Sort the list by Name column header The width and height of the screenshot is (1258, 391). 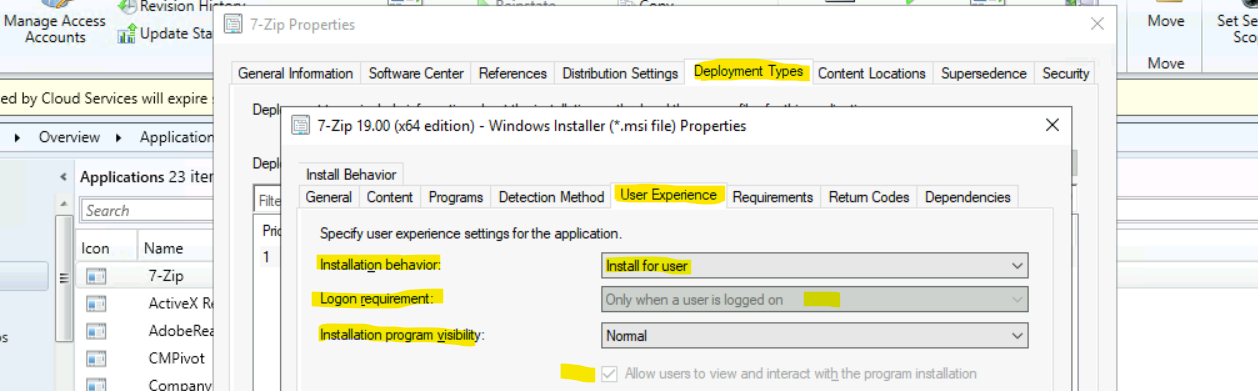click(163, 248)
